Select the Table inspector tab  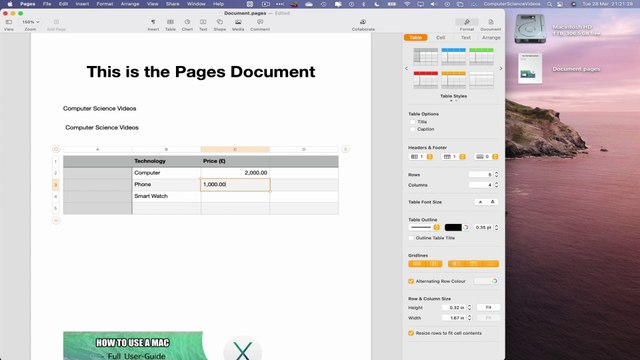416,38
